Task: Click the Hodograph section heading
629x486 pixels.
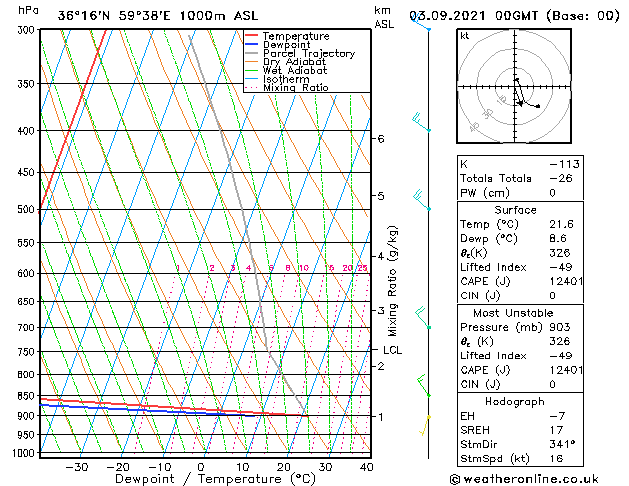Action: [515, 401]
